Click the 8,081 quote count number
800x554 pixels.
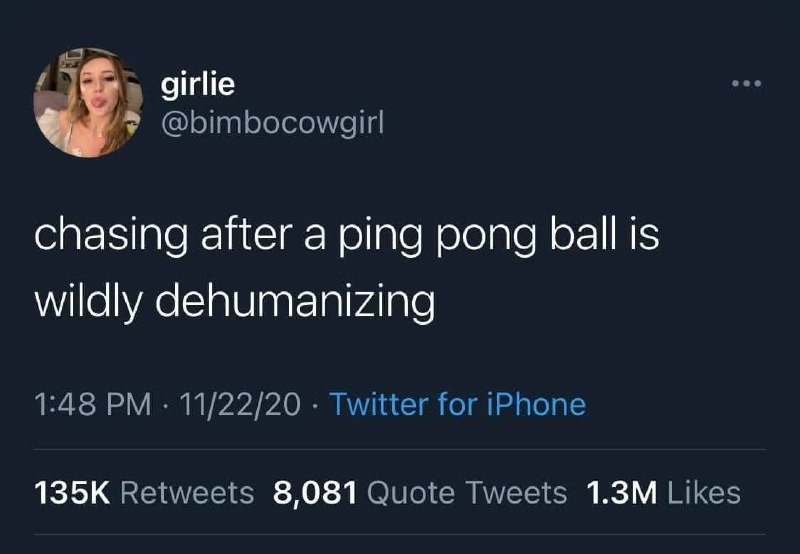(x=315, y=493)
